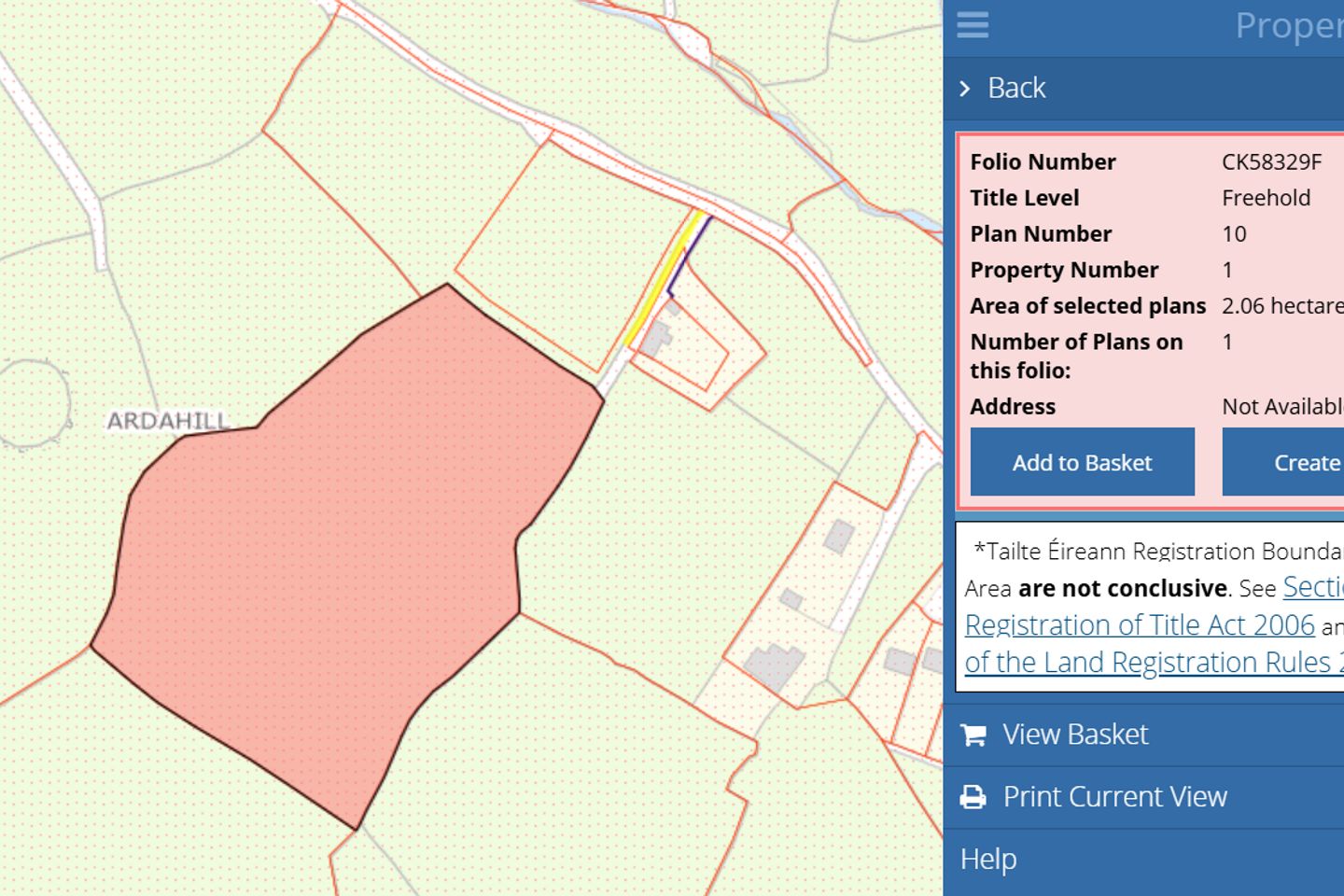Click the grey building beside the yellow laneway
Viewport: 1344px width, 896px height.
656,336
